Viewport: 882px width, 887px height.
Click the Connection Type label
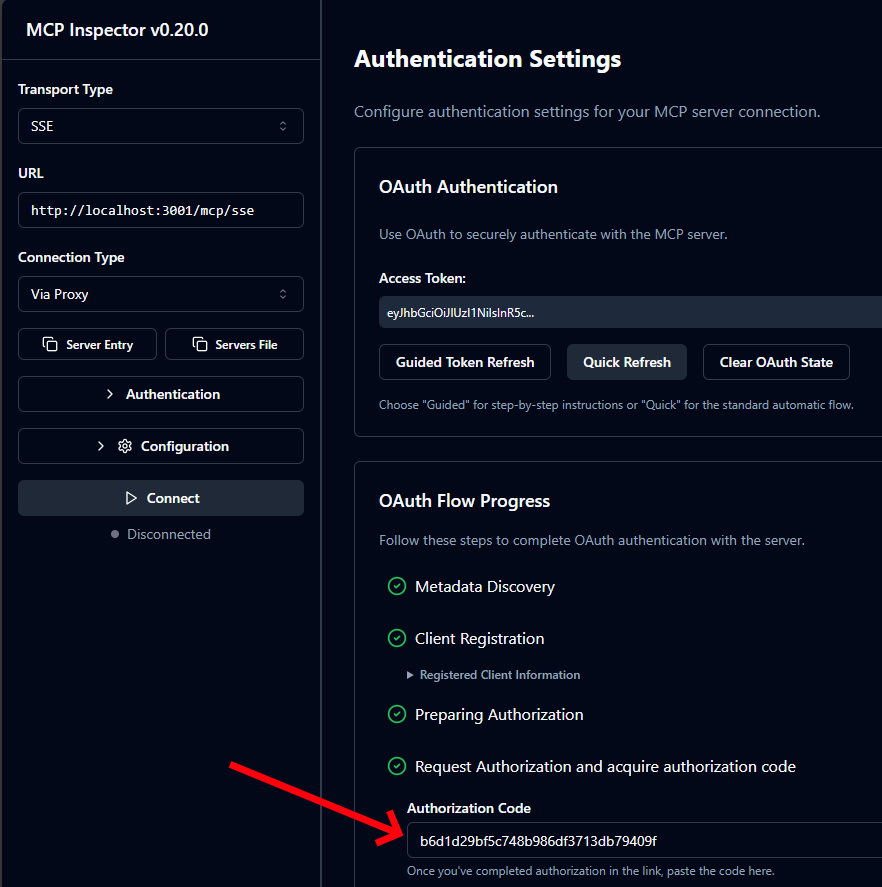click(x=71, y=258)
